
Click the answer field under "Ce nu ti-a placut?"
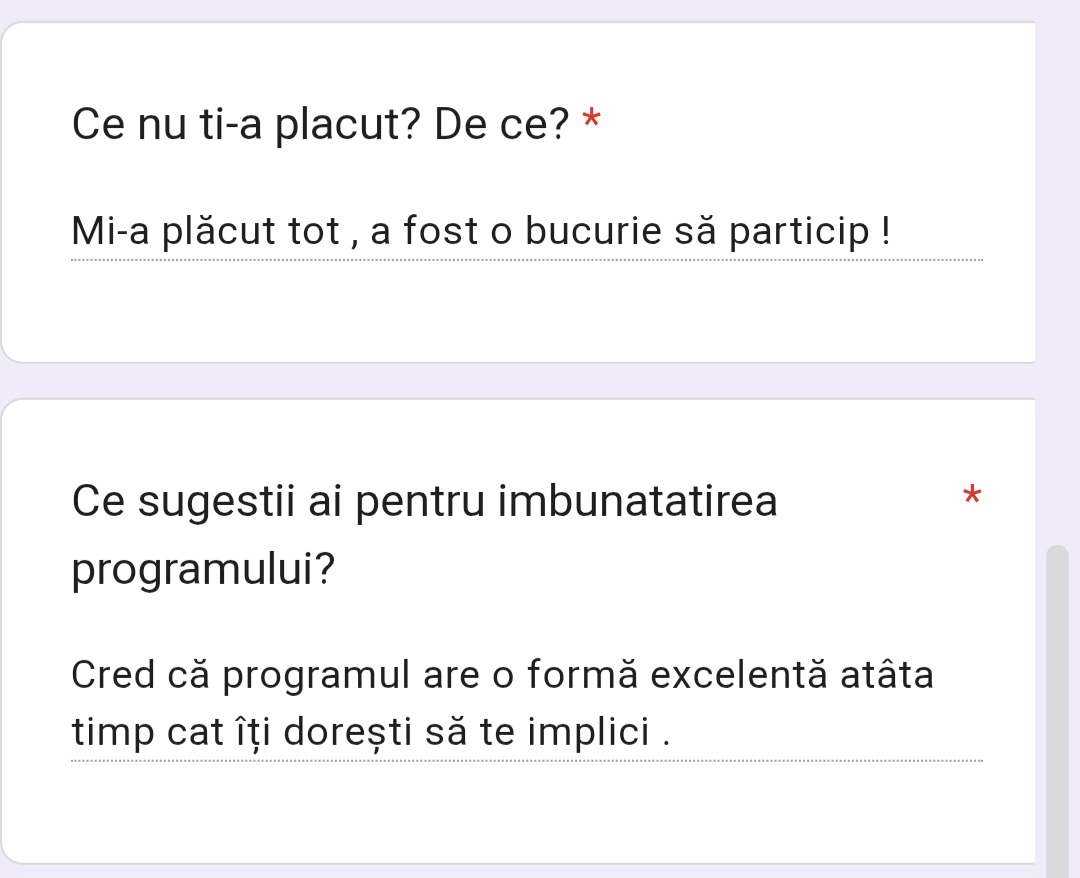pyautogui.click(x=480, y=234)
